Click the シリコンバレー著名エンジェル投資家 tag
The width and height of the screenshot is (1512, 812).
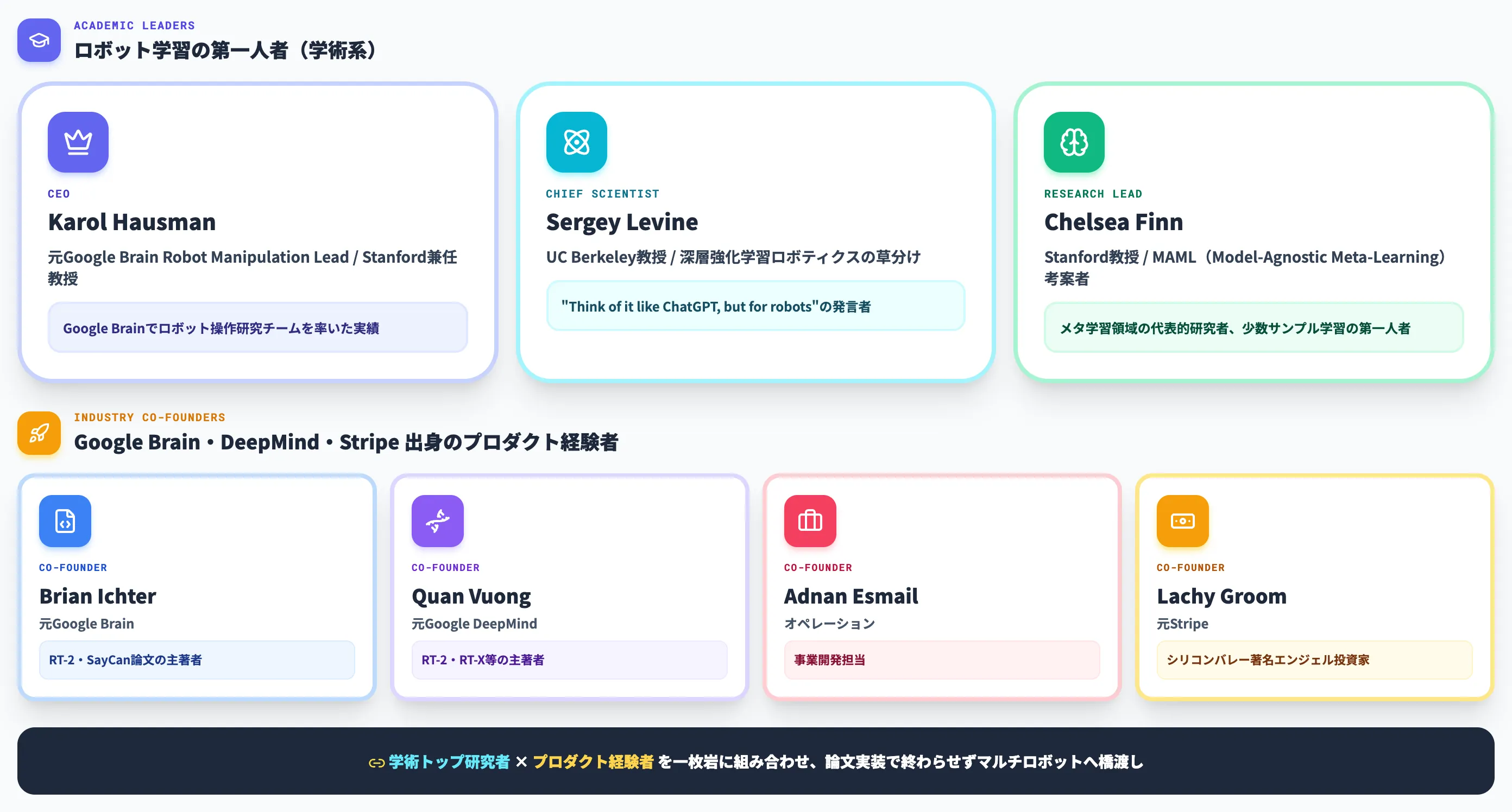(x=1315, y=660)
